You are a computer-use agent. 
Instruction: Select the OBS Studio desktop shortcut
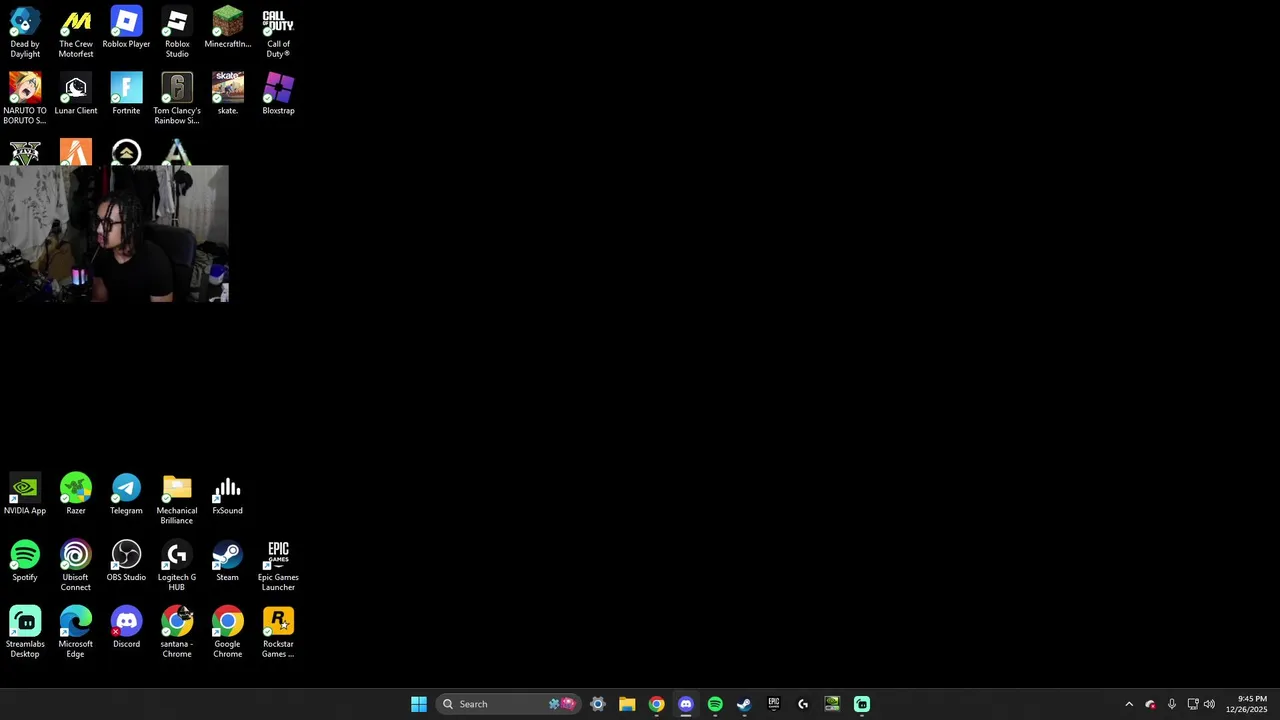126,561
